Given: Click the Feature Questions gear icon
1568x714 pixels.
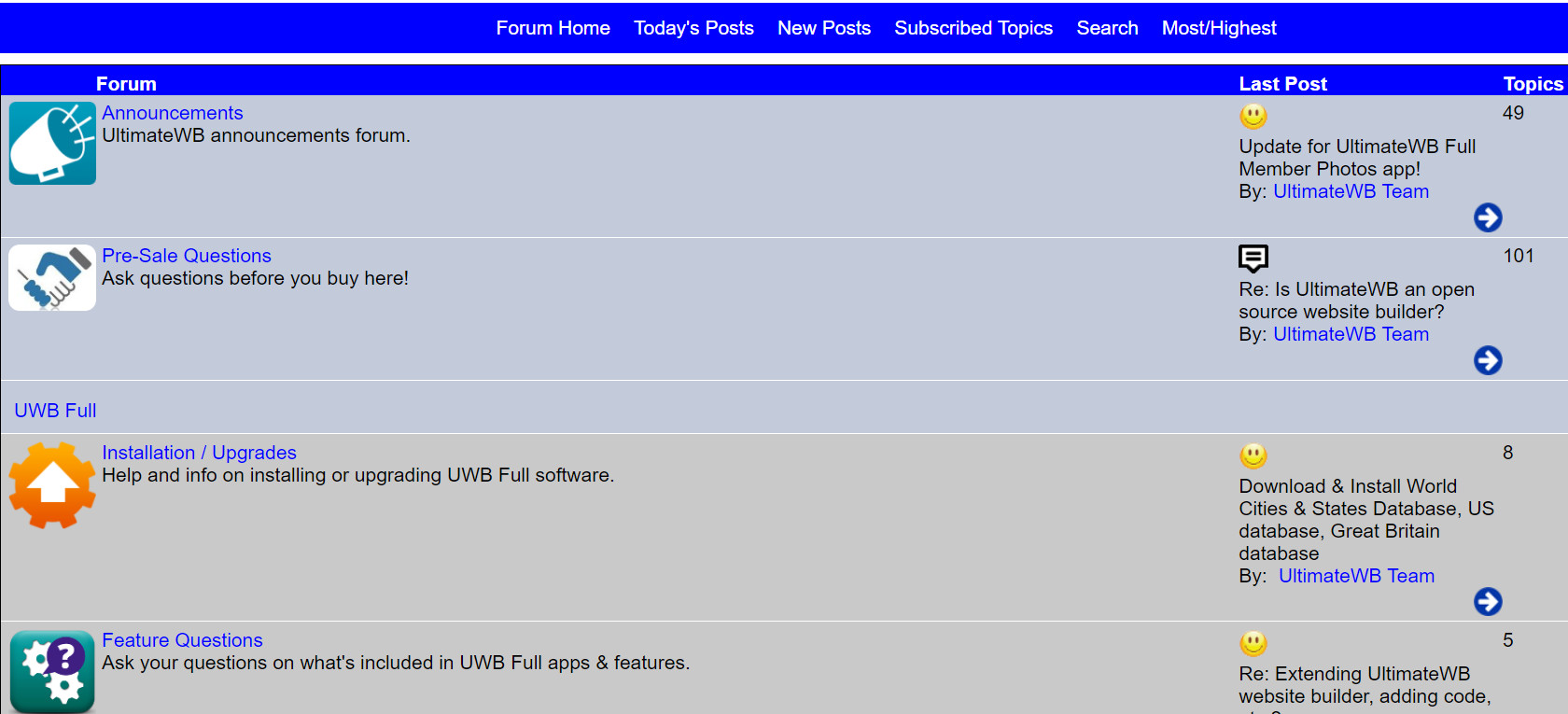Looking at the screenshot, I should point(52,672).
